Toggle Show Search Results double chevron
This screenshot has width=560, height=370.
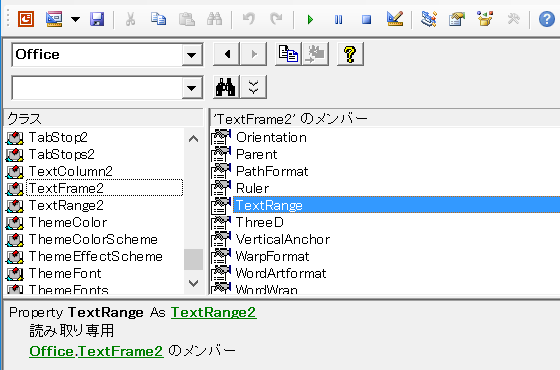pos(254,87)
